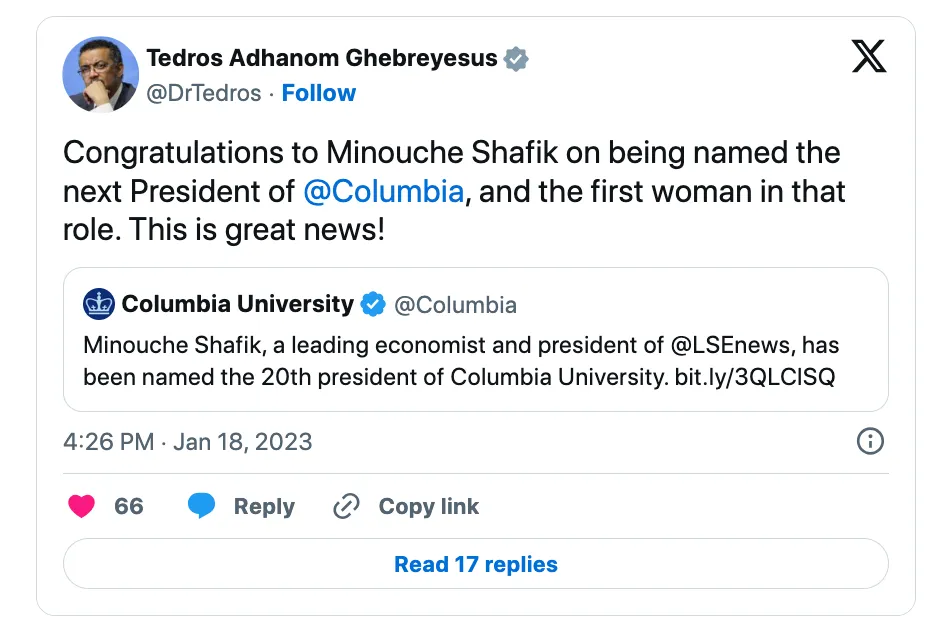Click the Reply label text
The image size is (936, 632).
pyautogui.click(x=264, y=506)
